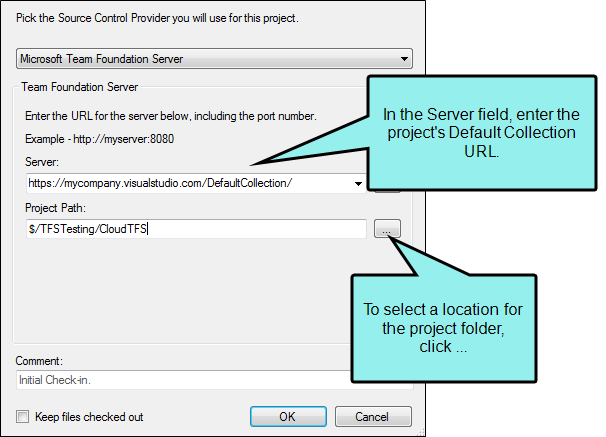Click the OK button

tap(288, 417)
